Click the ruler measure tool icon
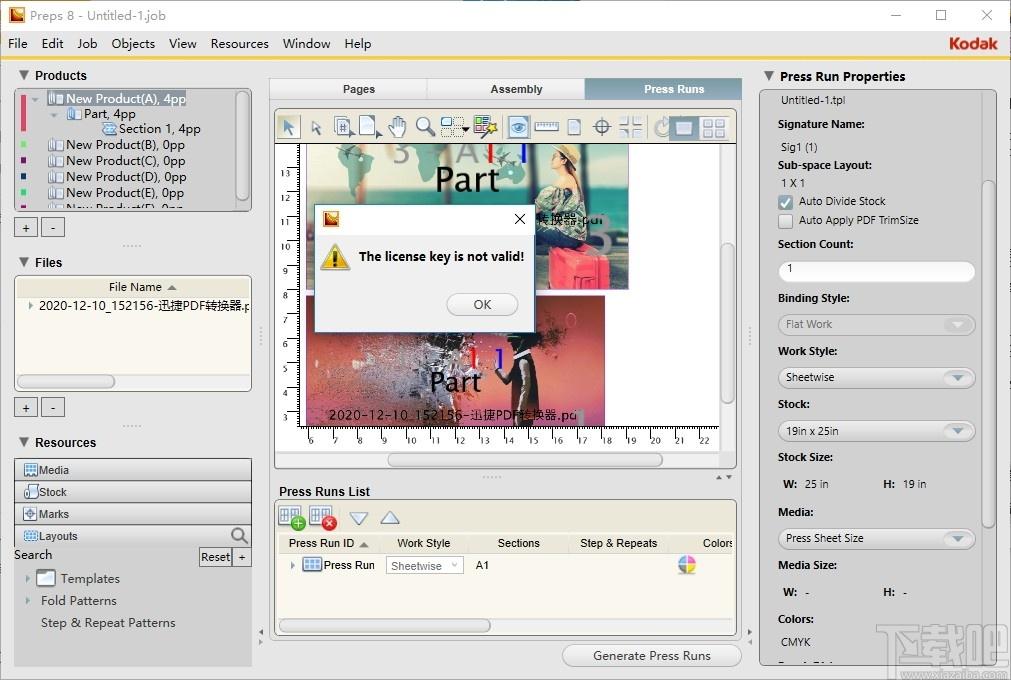The height and width of the screenshot is (680, 1011). pos(546,127)
